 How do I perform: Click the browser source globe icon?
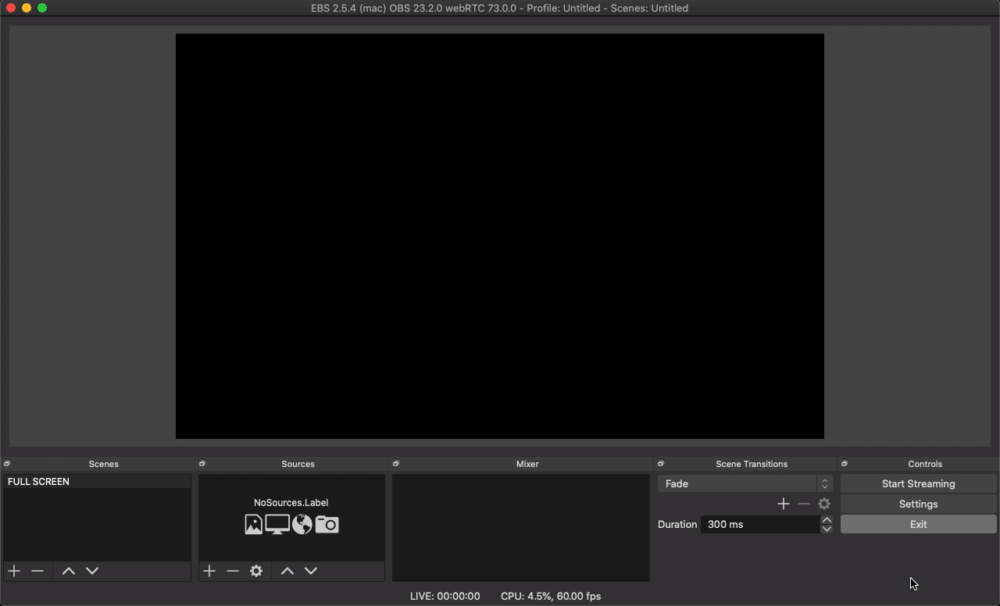click(302, 524)
